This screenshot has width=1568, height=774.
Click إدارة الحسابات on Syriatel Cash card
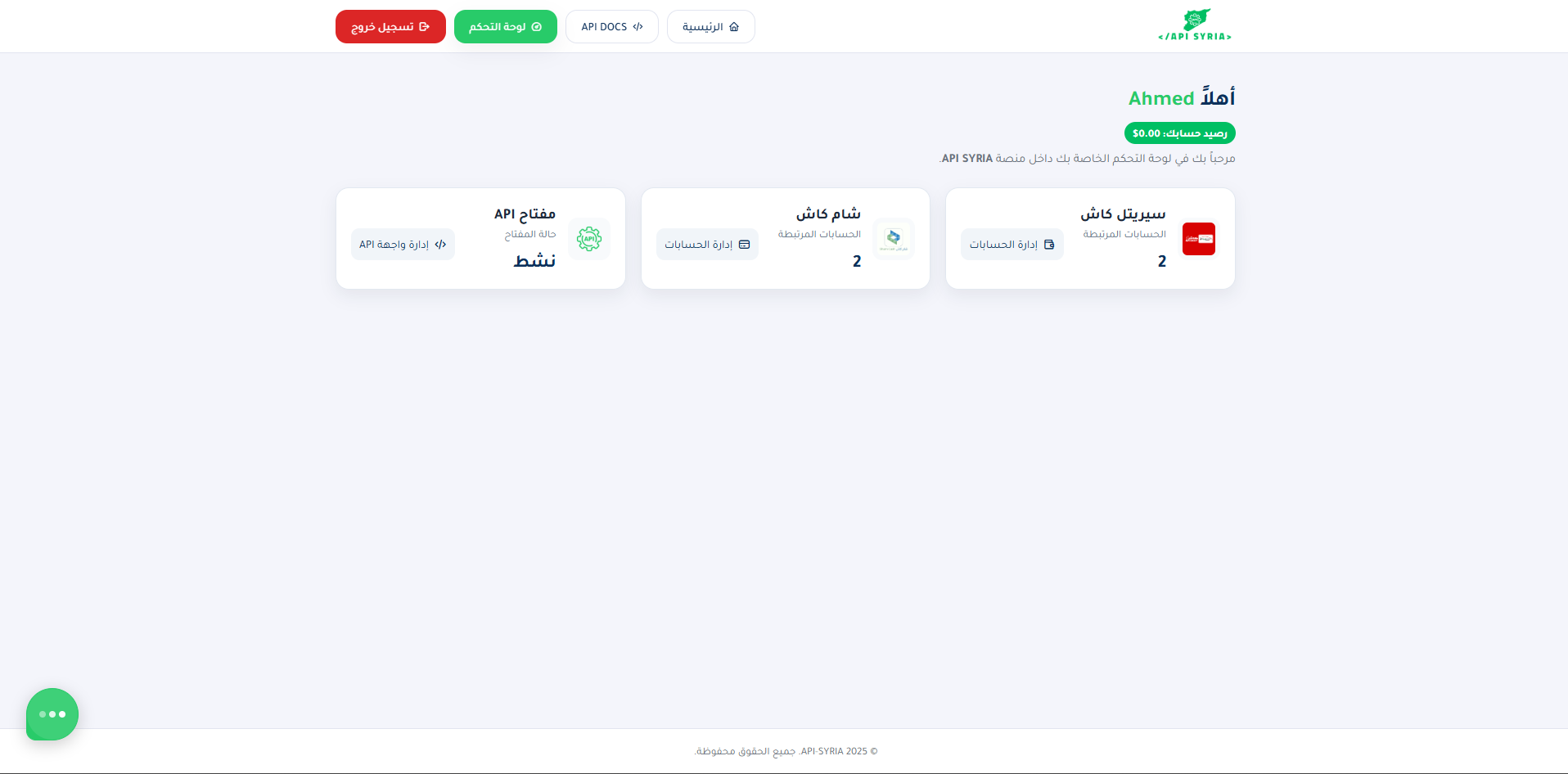click(1012, 244)
